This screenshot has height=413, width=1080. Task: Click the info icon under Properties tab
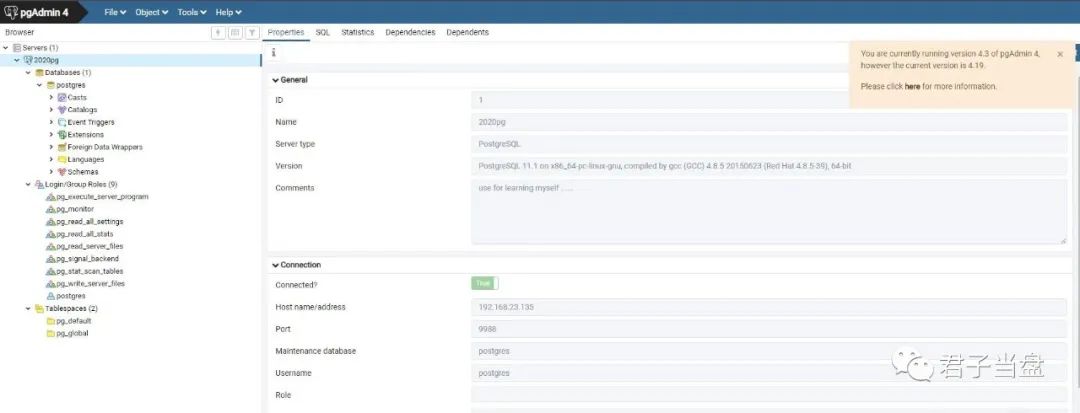tap(273, 53)
